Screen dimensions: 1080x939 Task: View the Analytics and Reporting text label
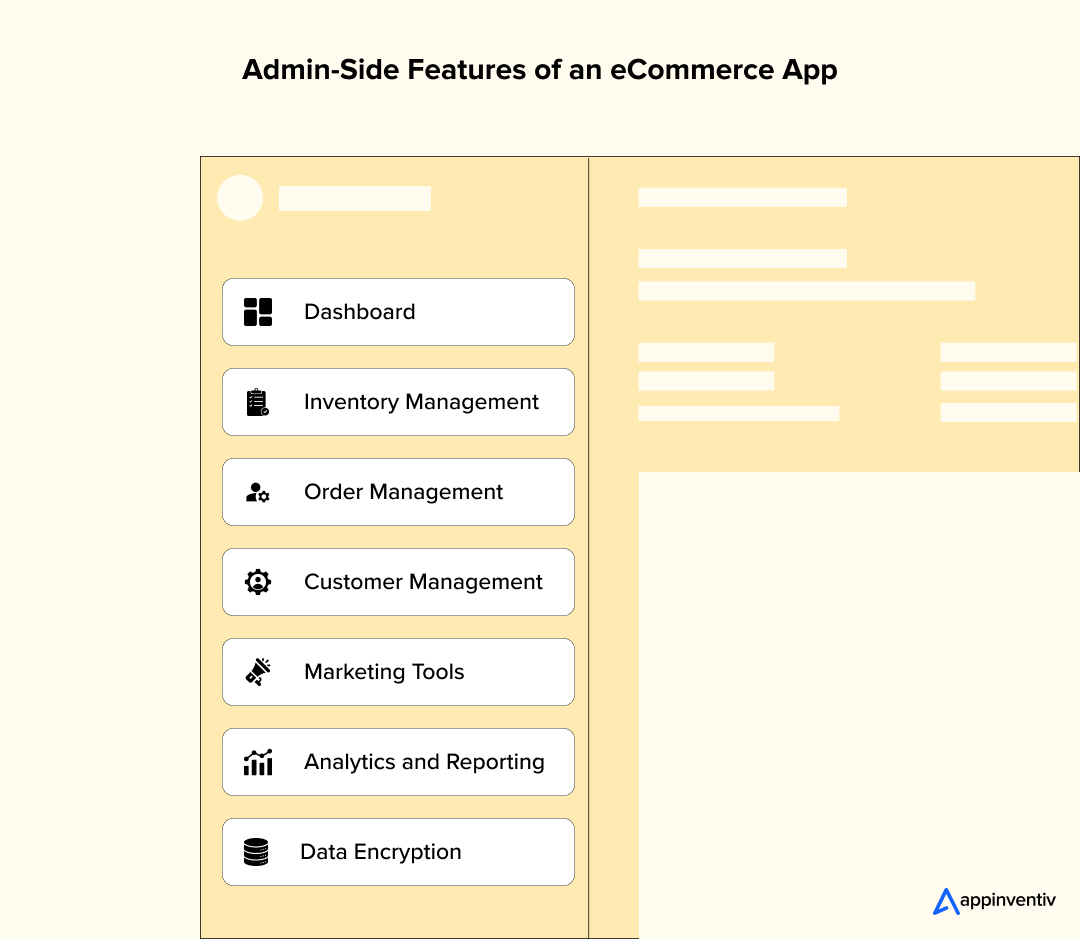click(424, 762)
